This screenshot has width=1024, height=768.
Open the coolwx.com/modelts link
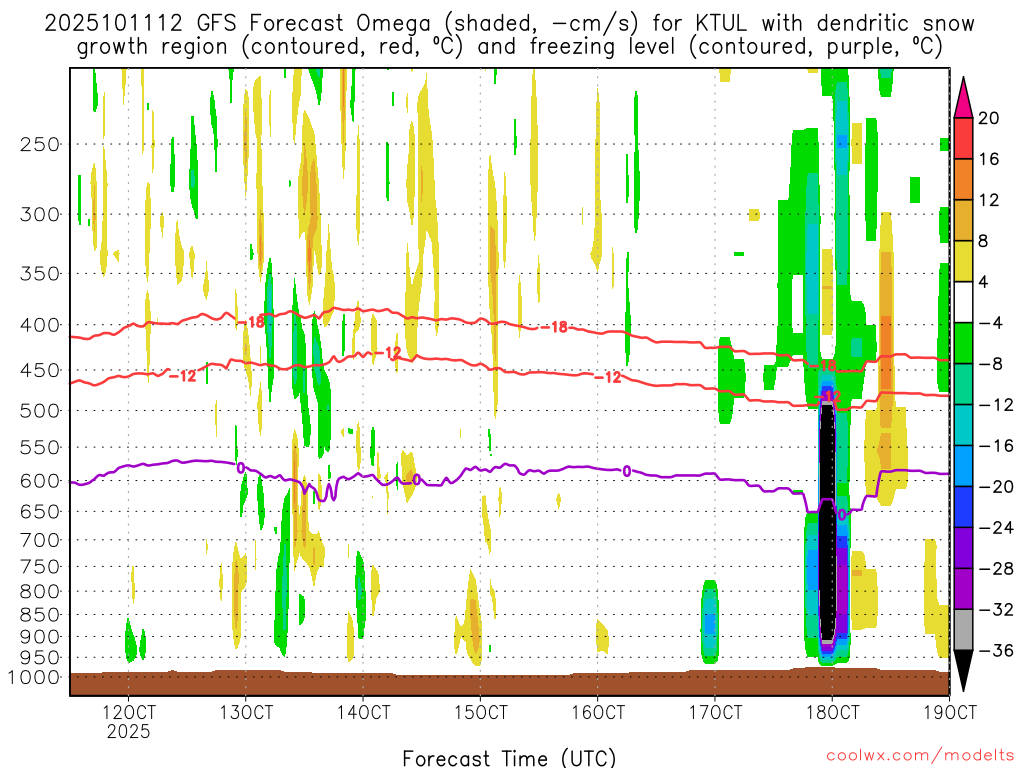point(918,757)
